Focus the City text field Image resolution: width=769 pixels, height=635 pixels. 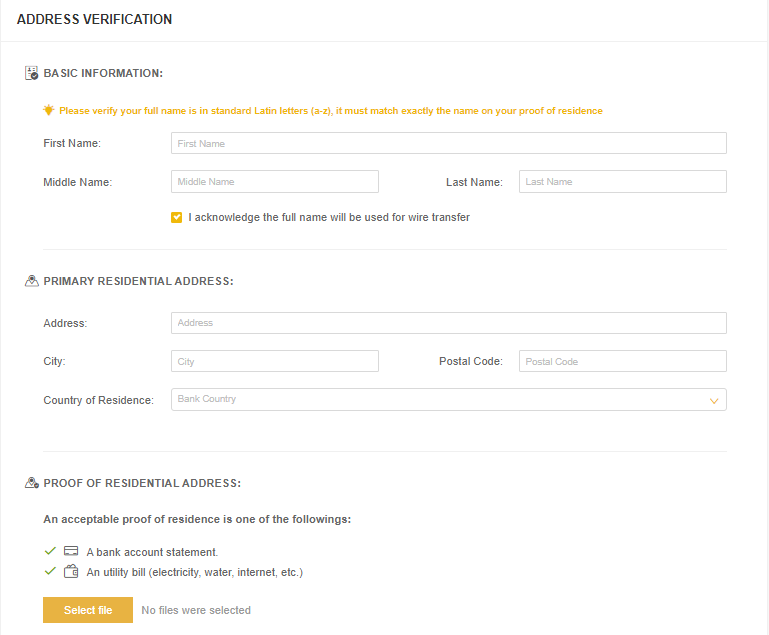[275, 361]
